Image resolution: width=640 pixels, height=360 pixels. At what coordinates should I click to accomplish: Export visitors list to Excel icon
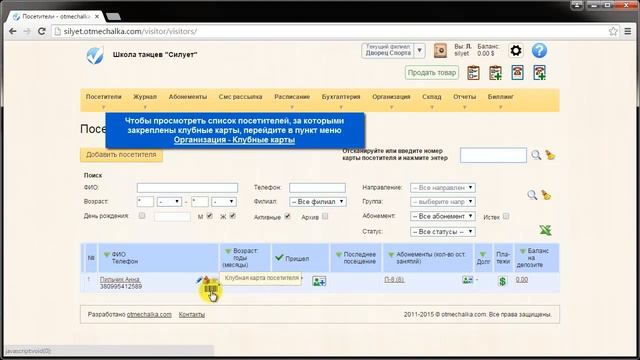pos(545,230)
